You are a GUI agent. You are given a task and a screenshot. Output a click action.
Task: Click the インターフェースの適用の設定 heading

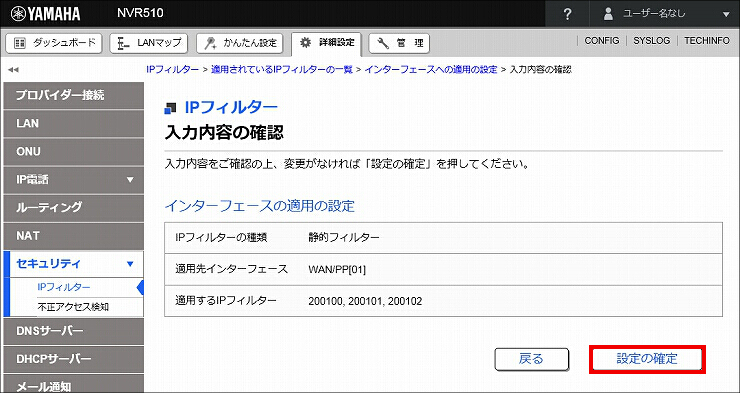pos(259,206)
